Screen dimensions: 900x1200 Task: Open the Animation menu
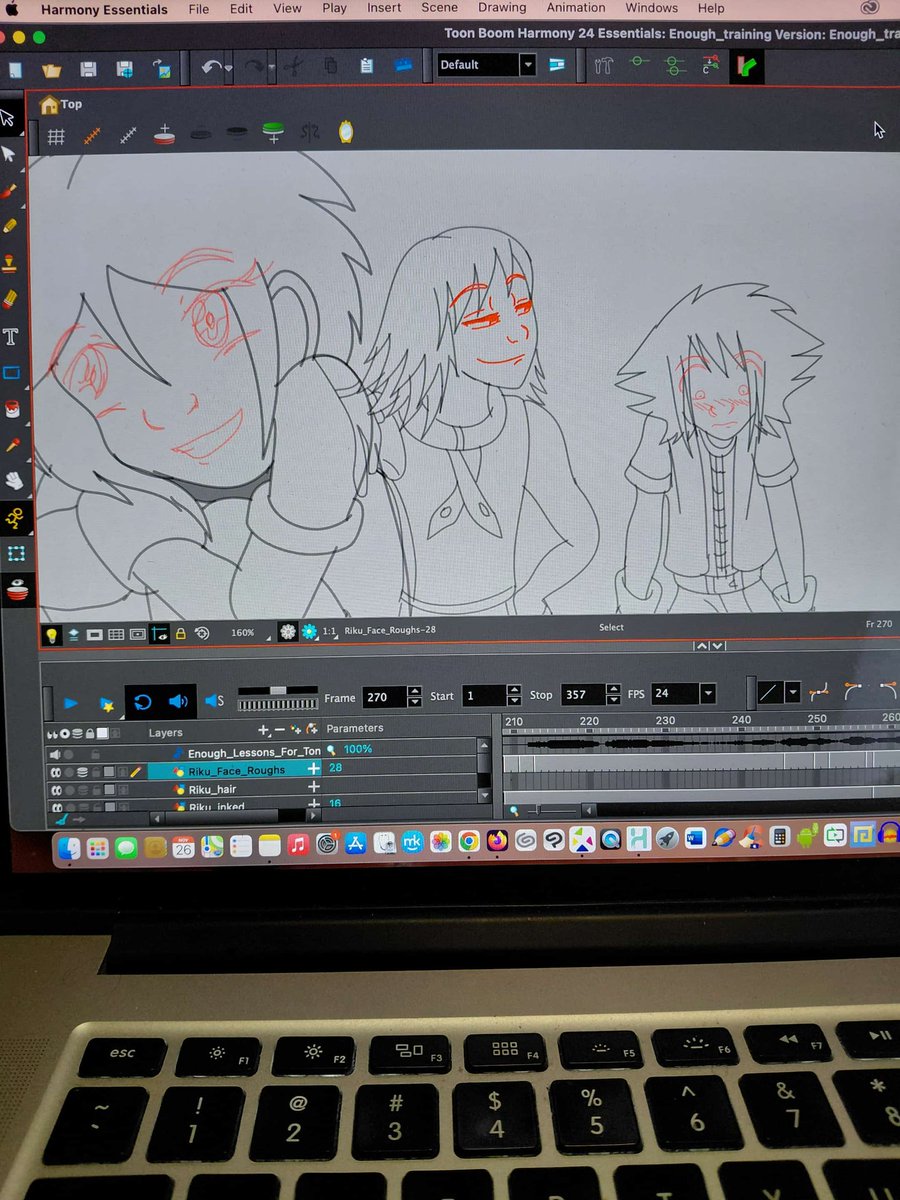(576, 7)
